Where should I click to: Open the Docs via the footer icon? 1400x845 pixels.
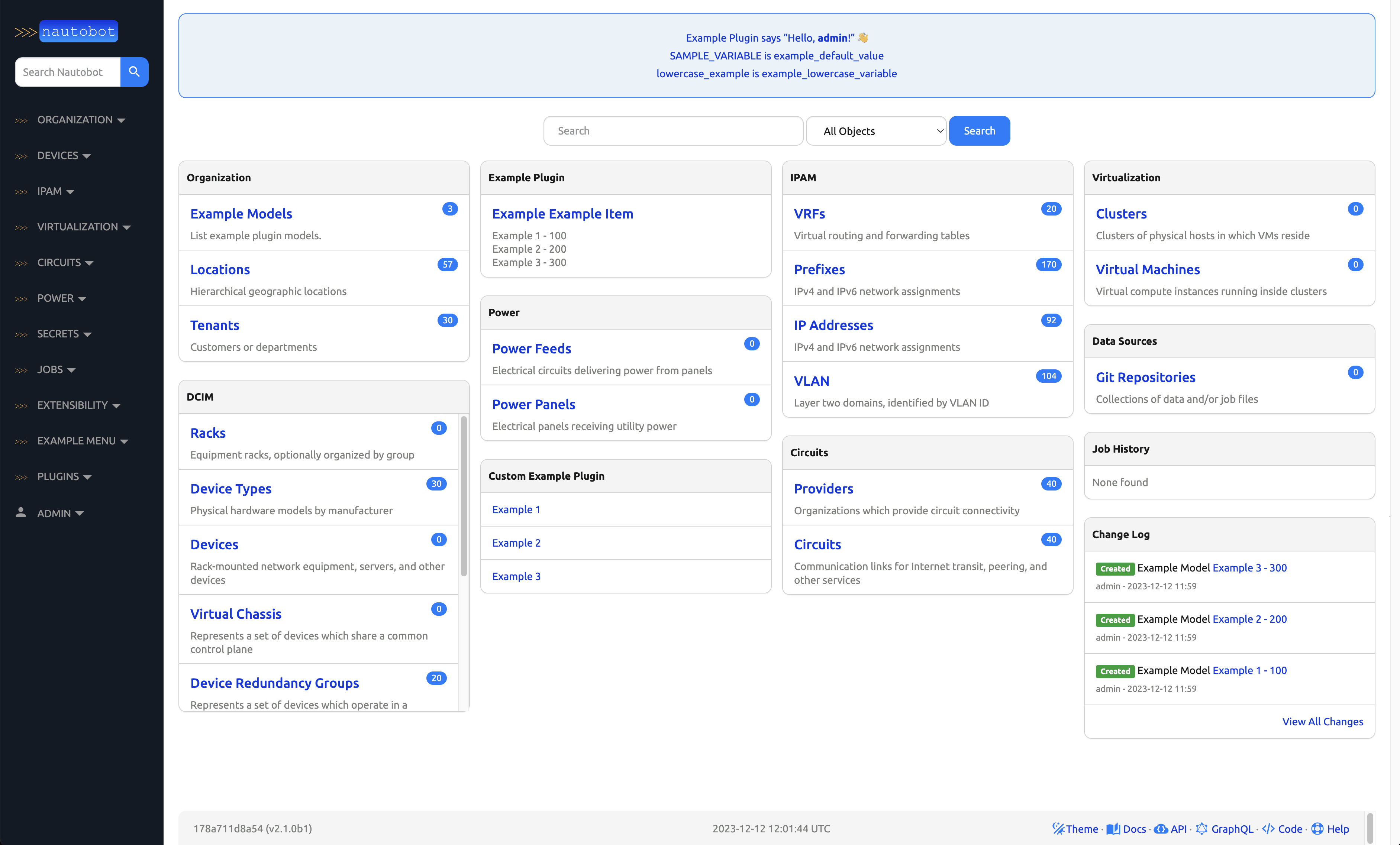(x=1114, y=829)
